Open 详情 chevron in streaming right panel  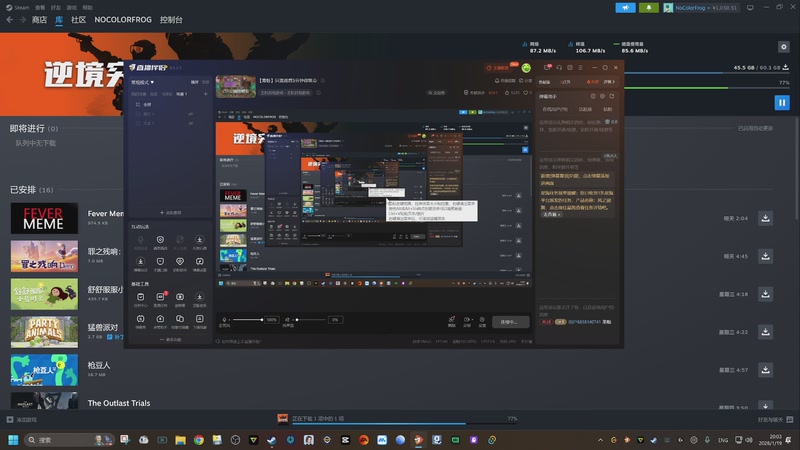609,82
